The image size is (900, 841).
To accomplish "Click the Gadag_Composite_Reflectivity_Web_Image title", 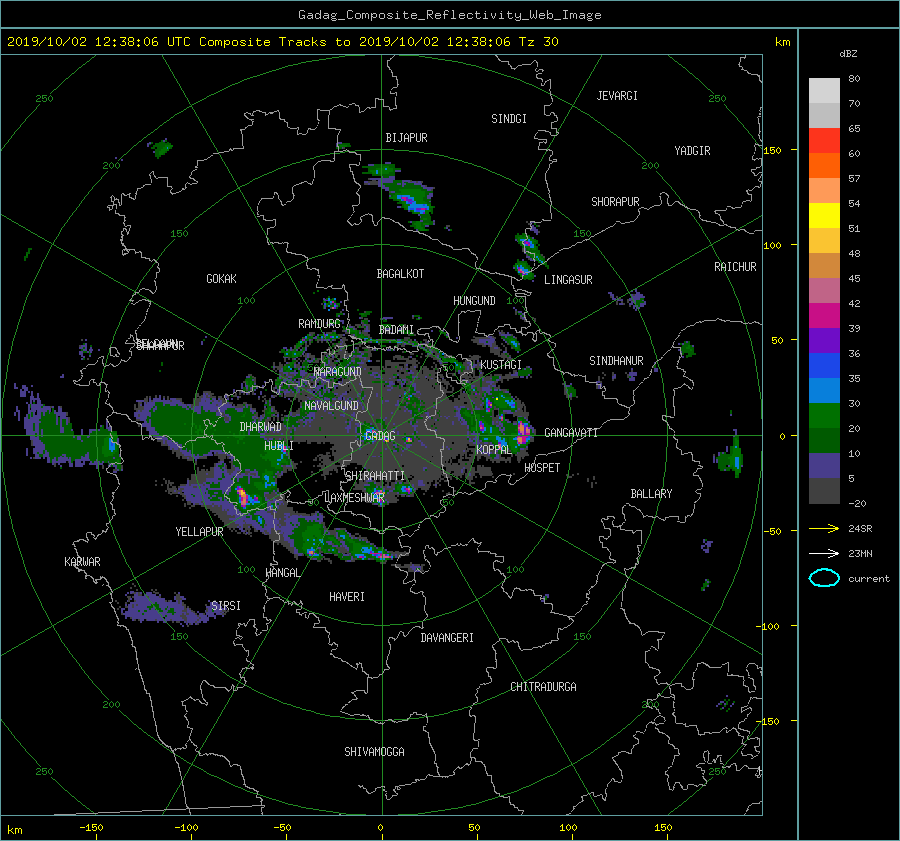I will 449,15.
